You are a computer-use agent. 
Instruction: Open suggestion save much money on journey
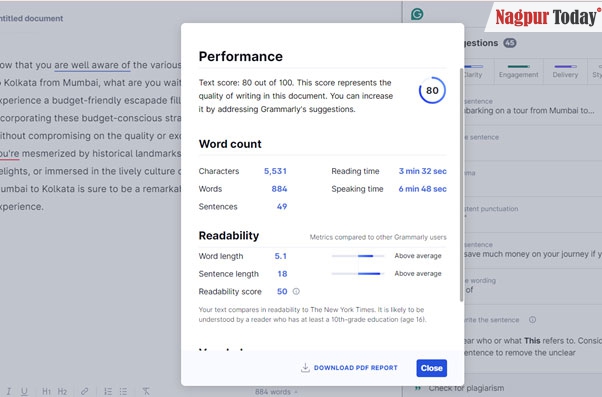pyautogui.click(x=532, y=250)
